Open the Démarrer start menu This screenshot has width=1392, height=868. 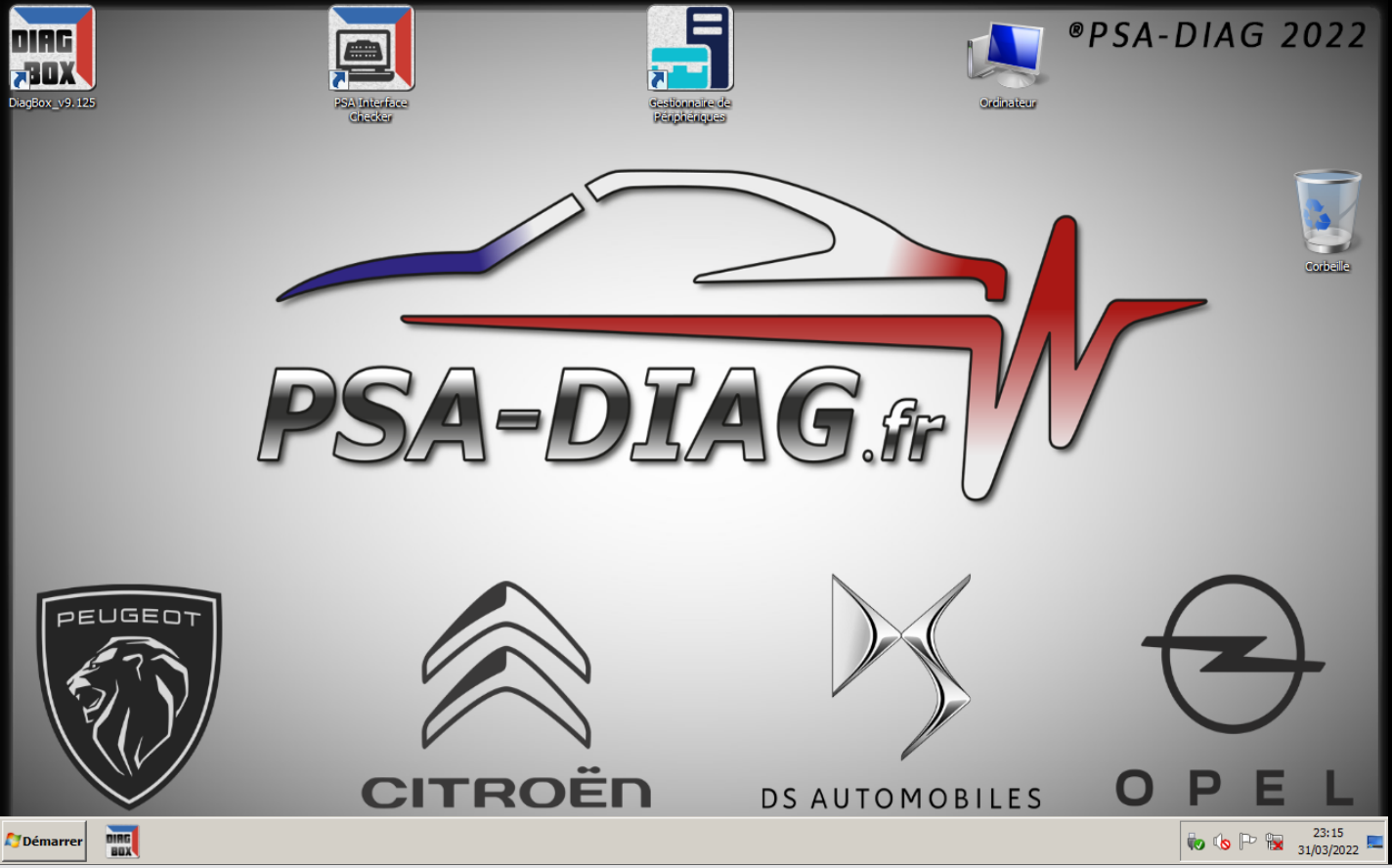coord(45,842)
